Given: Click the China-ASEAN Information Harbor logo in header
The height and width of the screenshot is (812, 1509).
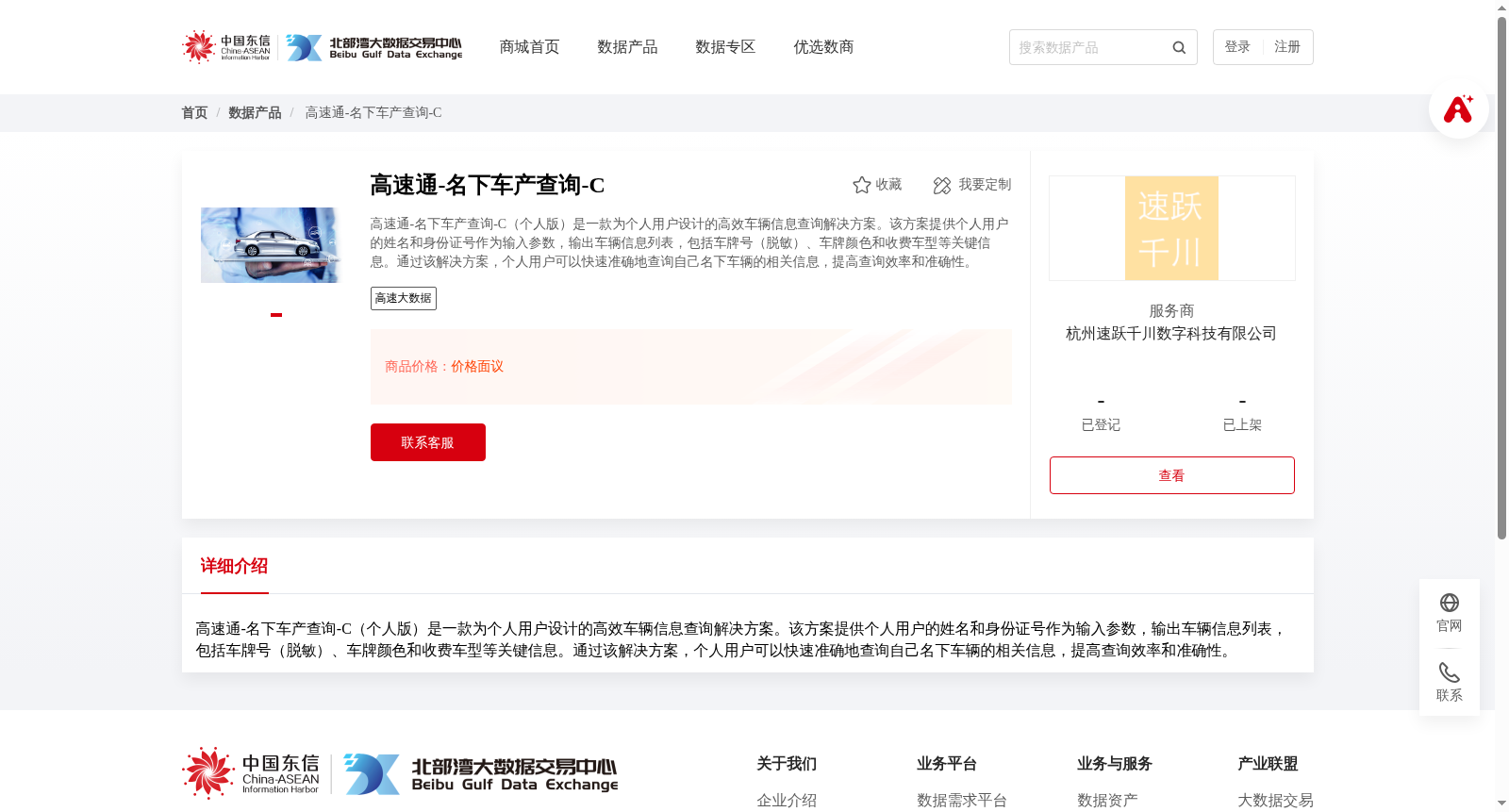Looking at the screenshot, I should [226, 47].
